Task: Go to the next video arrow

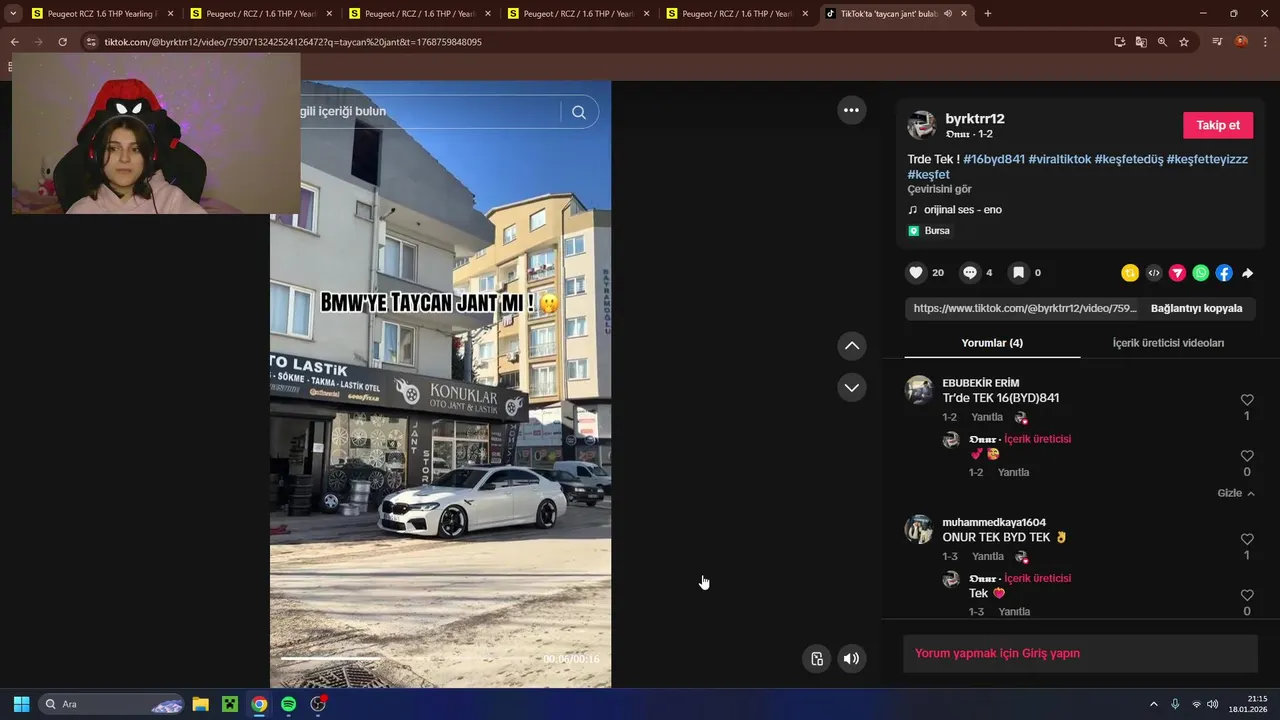Action: click(x=851, y=387)
